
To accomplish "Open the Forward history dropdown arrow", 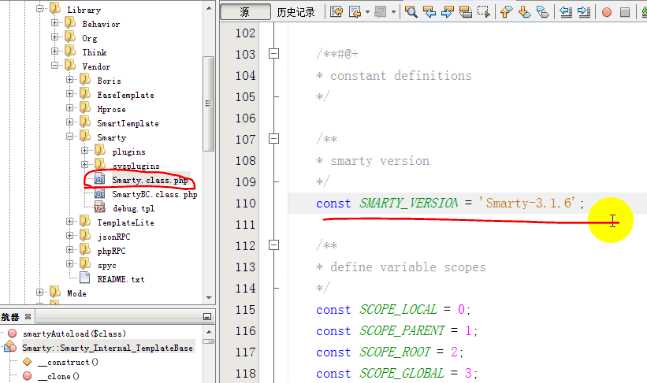I will coord(394,12).
